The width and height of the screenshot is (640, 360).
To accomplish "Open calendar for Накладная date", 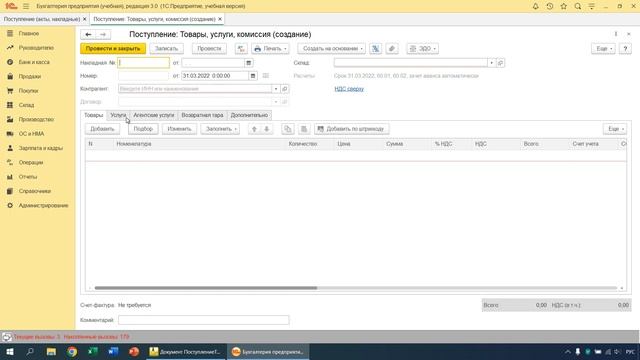I will pyautogui.click(x=248, y=63).
